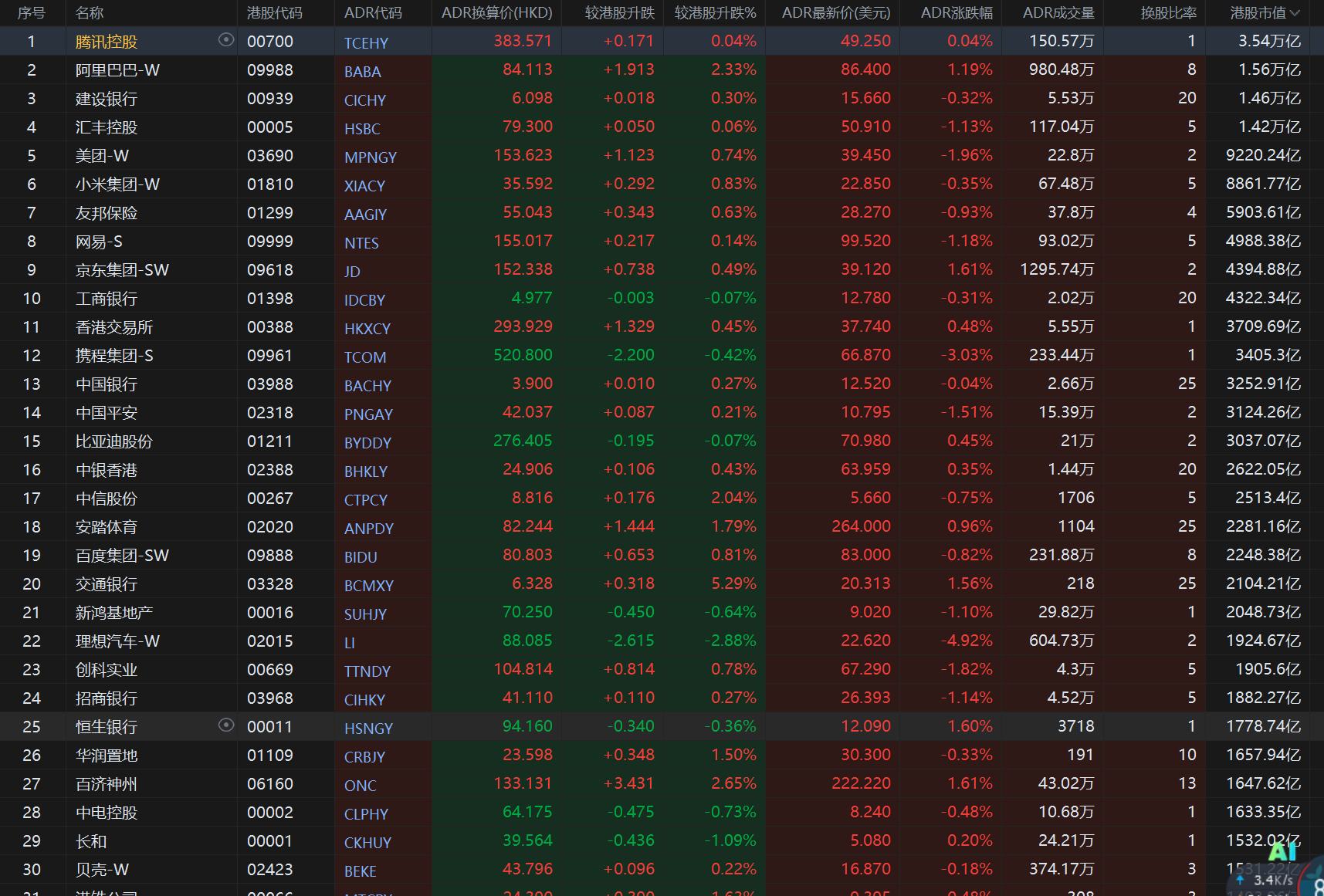Click the BYDDY ADR code
This screenshot has height=896, width=1324.
(x=367, y=443)
